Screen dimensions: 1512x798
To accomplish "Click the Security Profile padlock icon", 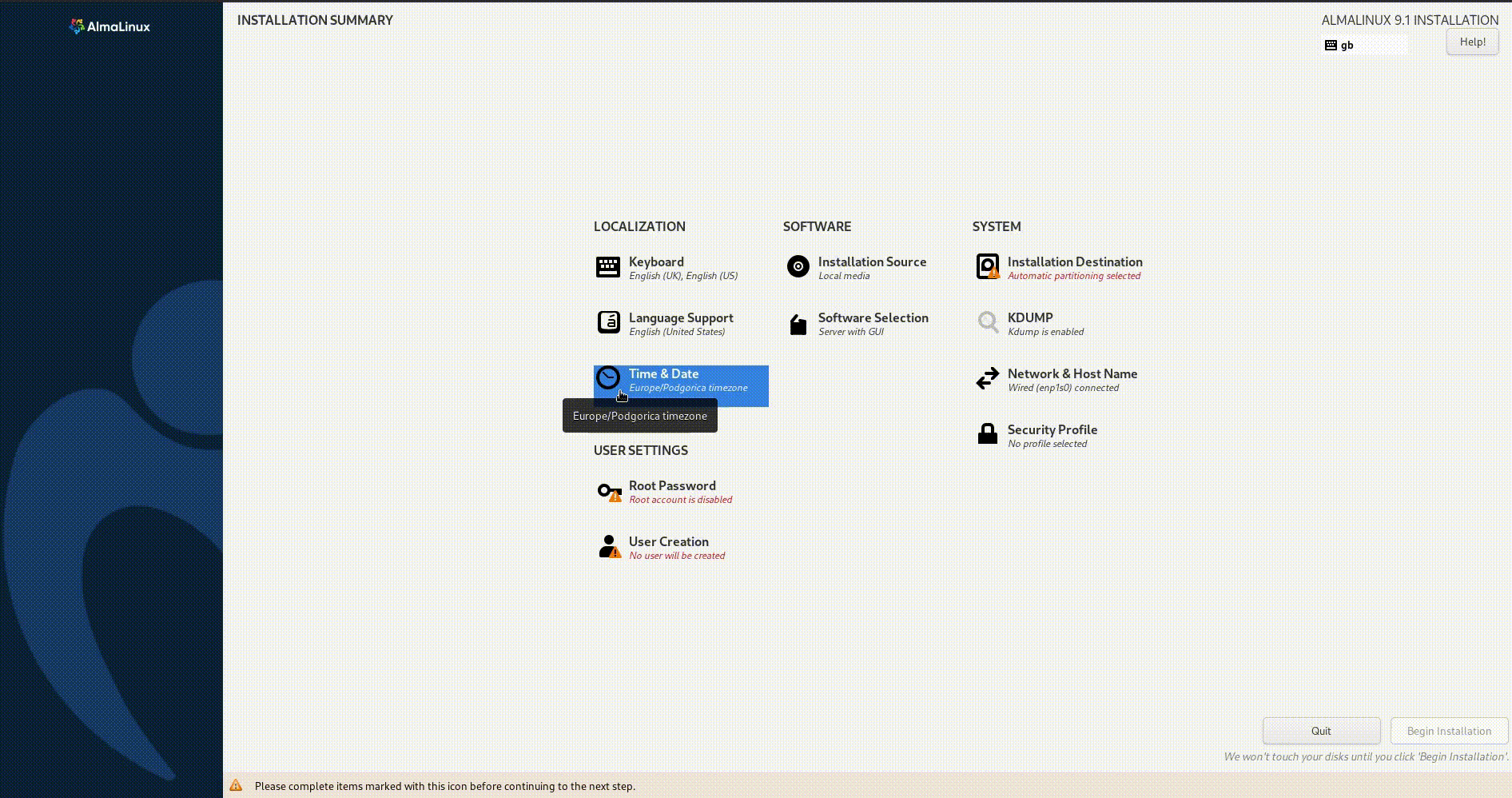I will [988, 434].
